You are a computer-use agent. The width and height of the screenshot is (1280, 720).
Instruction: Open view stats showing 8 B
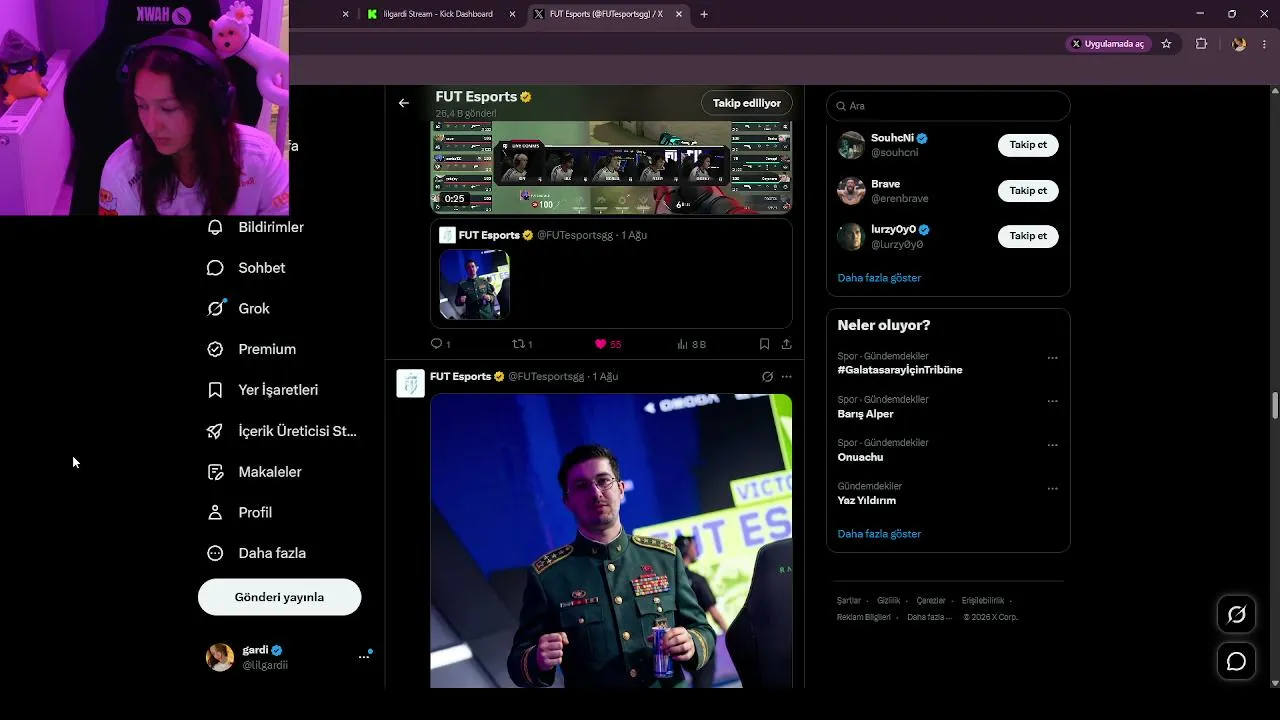point(691,344)
